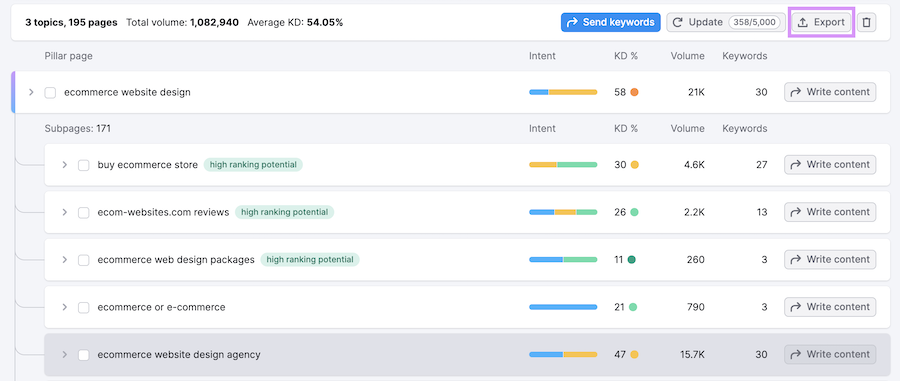Expand the ecommerce website design pillar row
900x381 pixels.
click(x=32, y=92)
